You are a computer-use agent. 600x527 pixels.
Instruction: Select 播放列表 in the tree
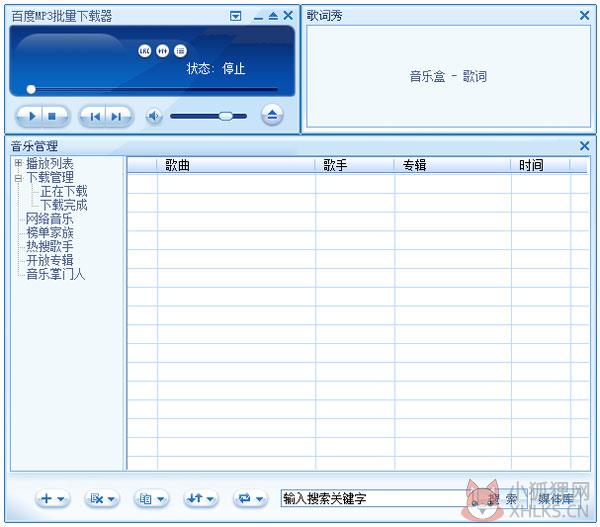[x=50, y=164]
